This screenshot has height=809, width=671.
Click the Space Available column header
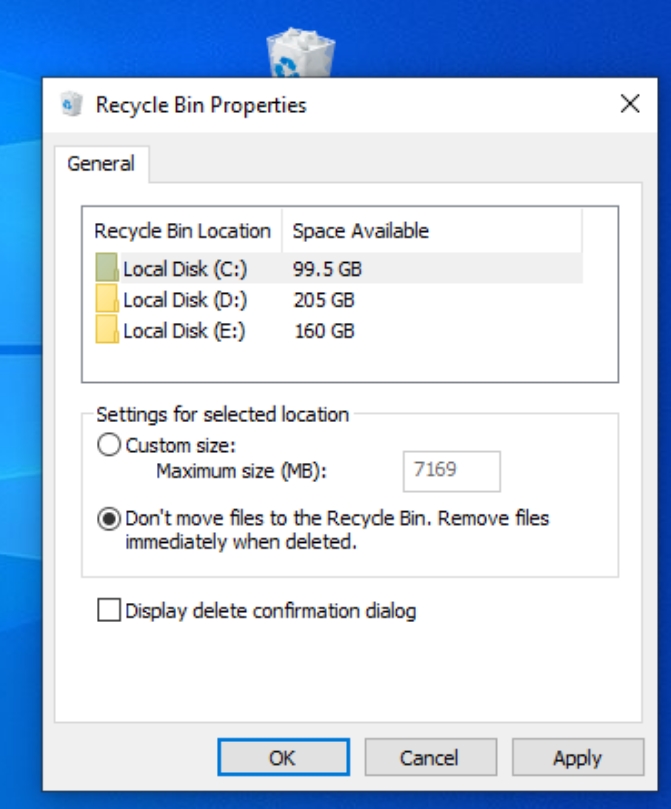tap(432, 231)
